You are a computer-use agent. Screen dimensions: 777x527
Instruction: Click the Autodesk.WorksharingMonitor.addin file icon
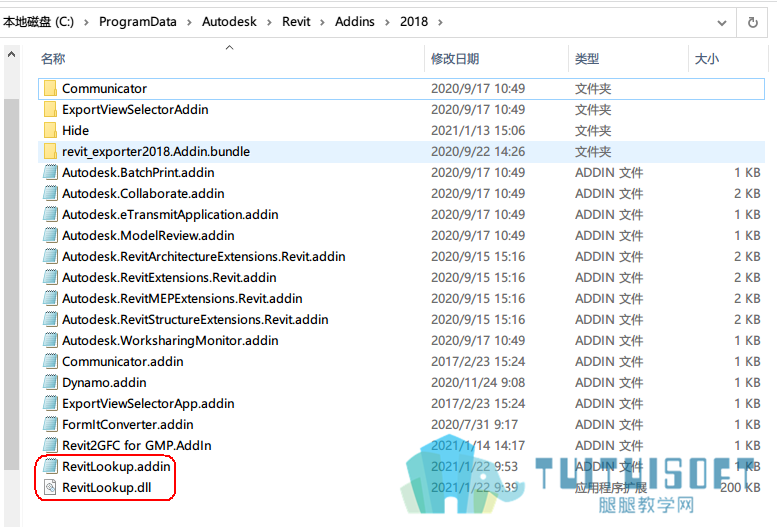click(x=50, y=340)
